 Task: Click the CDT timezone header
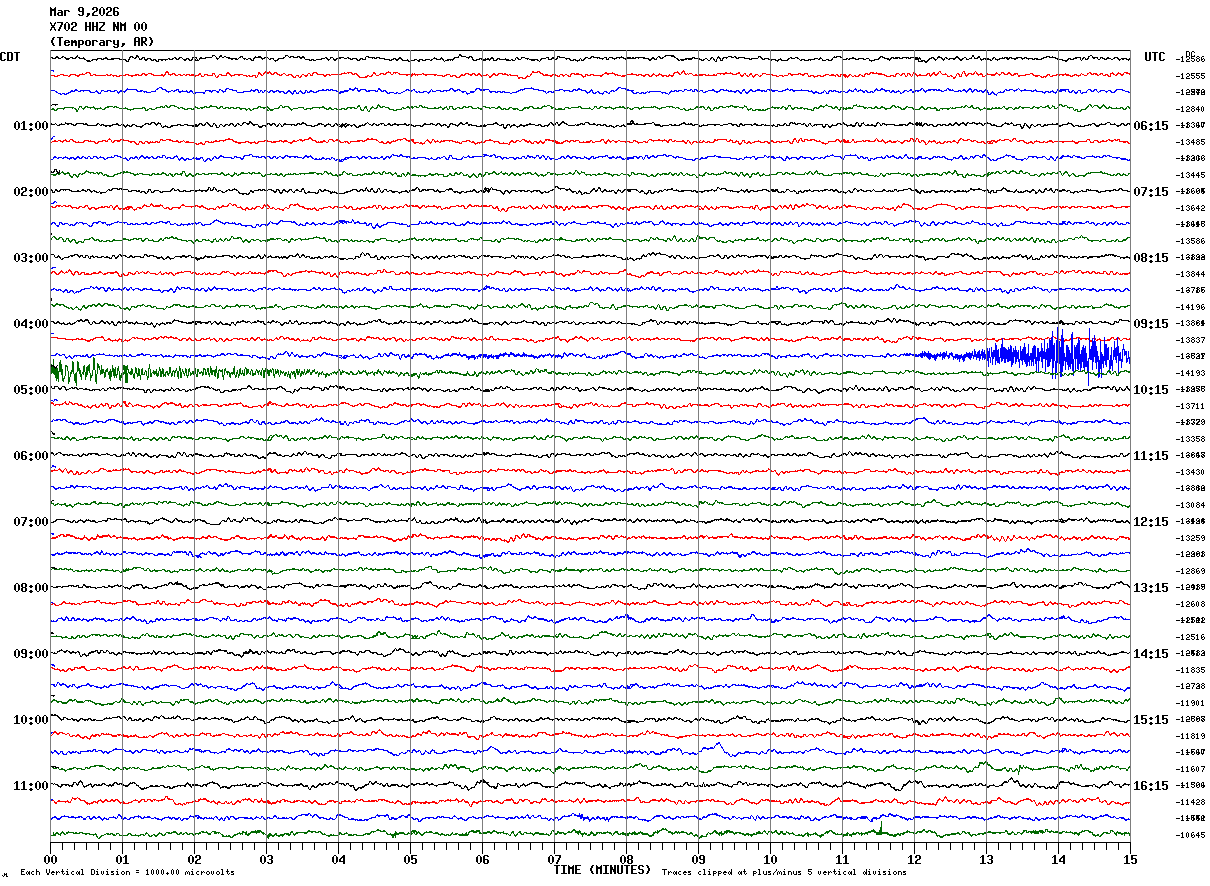click(x=10, y=57)
